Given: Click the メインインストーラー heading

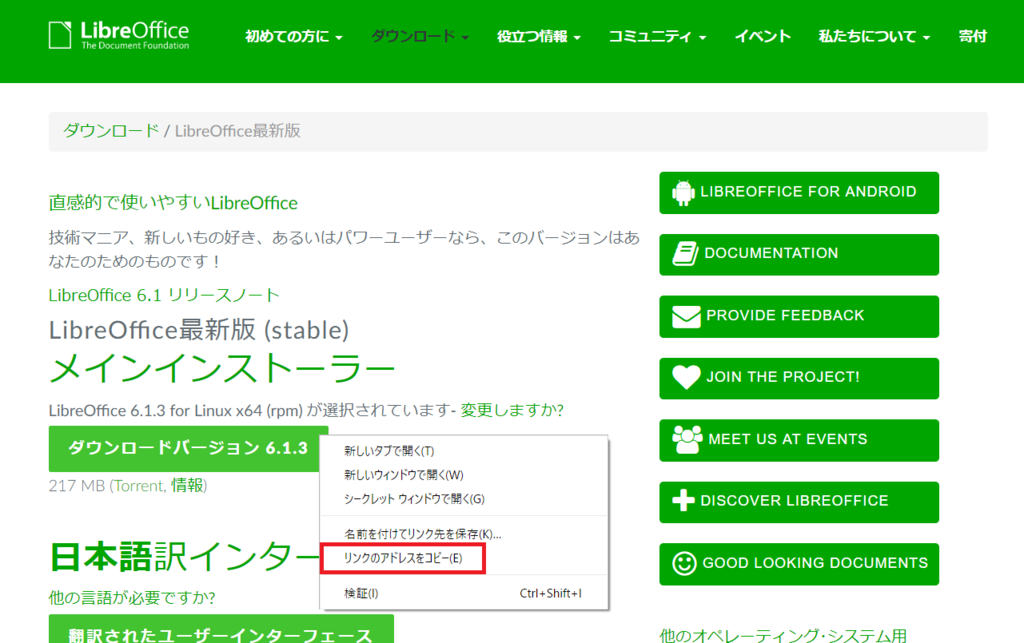Looking at the screenshot, I should click(222, 369).
